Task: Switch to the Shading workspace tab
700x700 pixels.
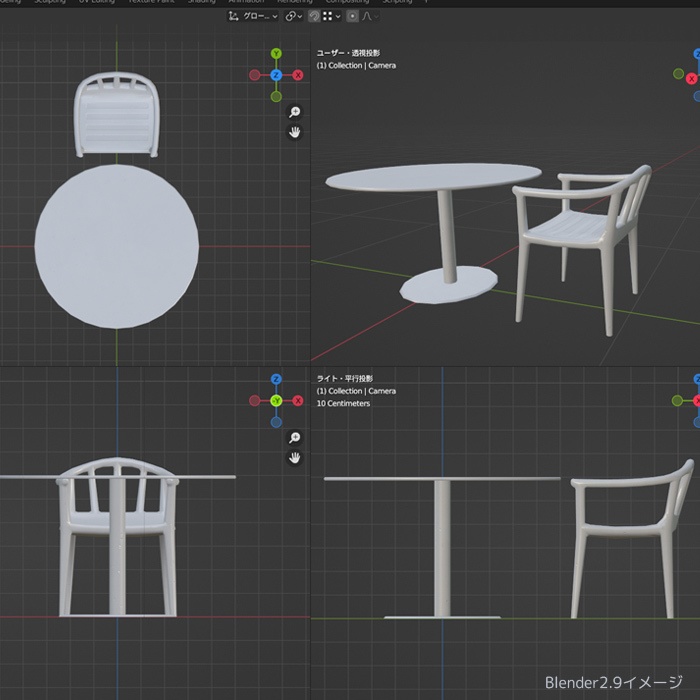Action: 201,2
